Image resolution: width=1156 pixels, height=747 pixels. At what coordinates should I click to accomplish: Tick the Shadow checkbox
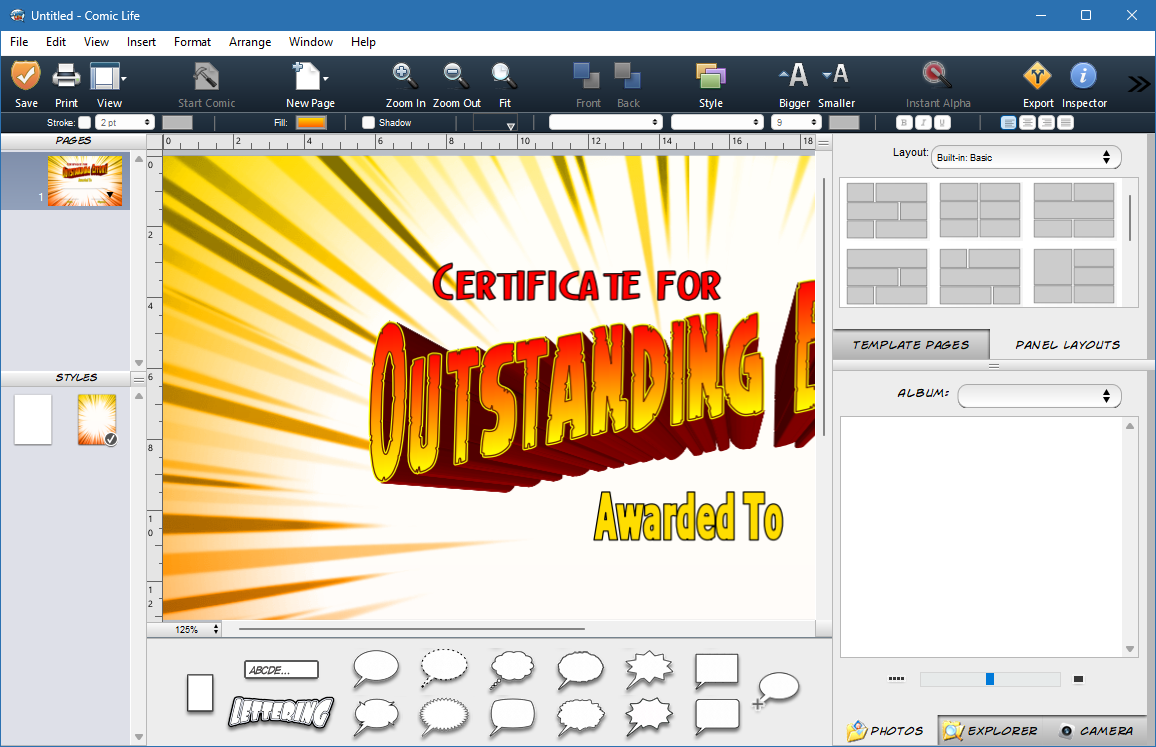click(x=369, y=122)
